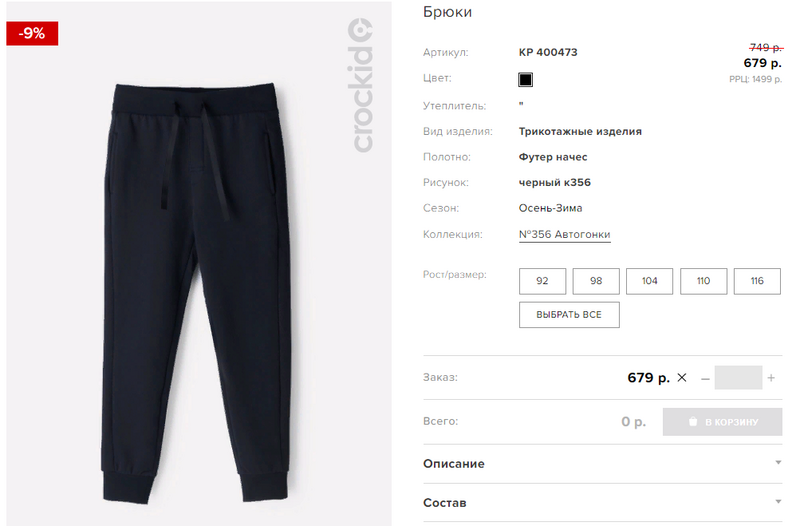Select size 92
Viewport: 800px width, 526px height.
point(542,281)
